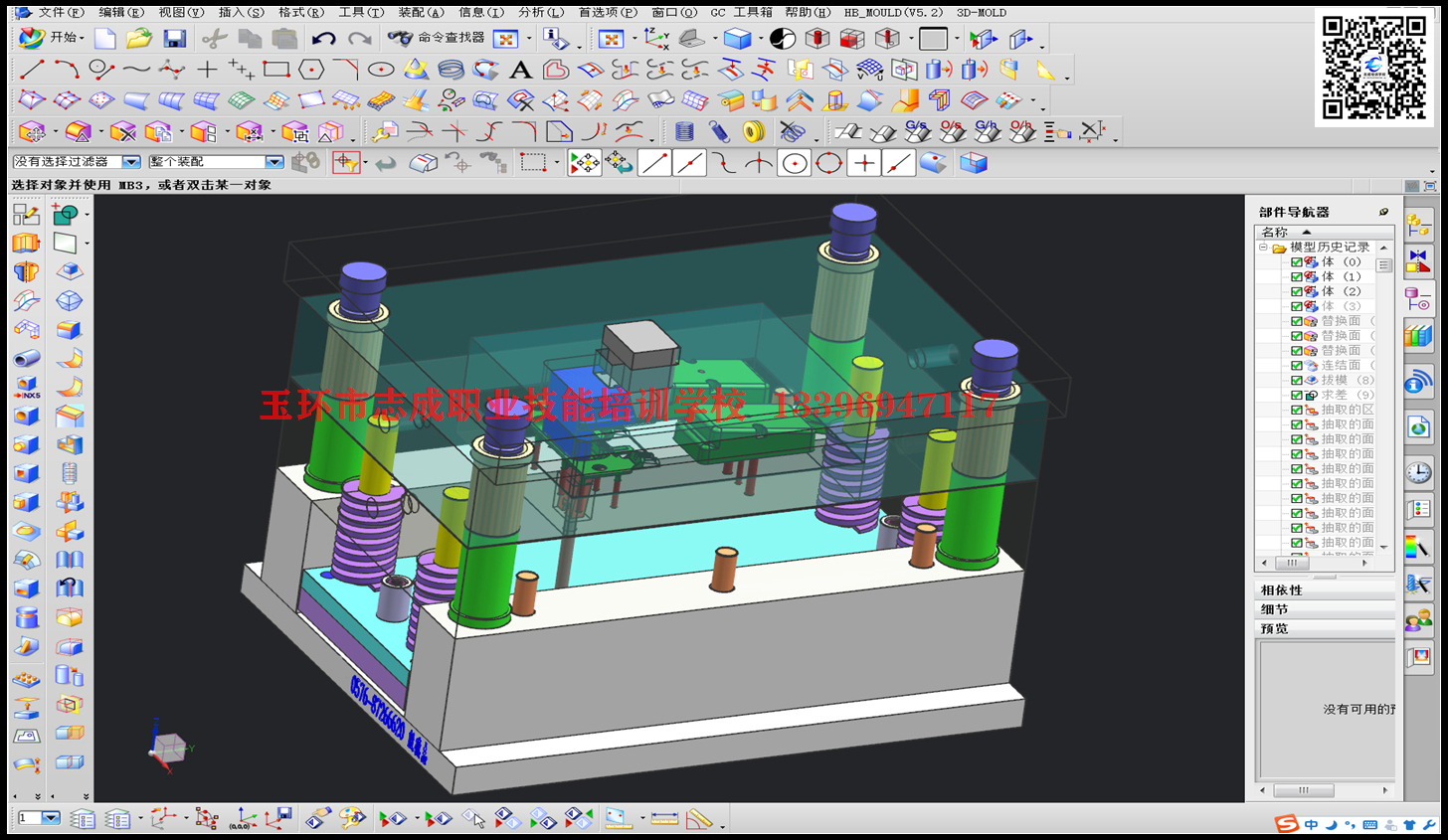Click the Part Navigator vertical scrollbar thumb

point(1383,266)
